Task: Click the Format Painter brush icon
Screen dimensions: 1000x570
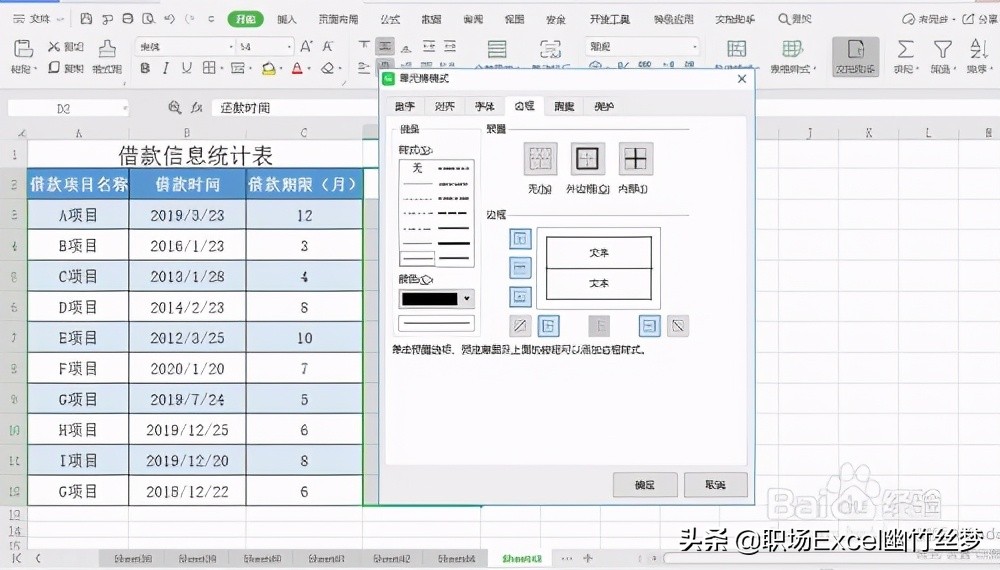Action: 107,49
